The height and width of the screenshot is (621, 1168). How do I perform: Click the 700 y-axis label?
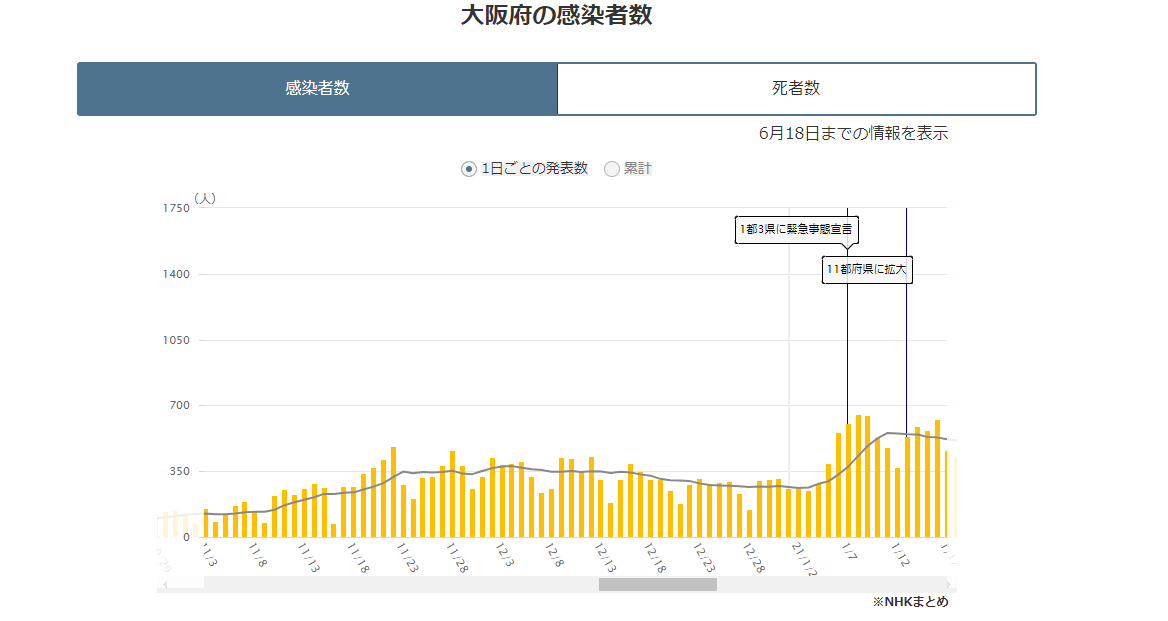(x=180, y=405)
